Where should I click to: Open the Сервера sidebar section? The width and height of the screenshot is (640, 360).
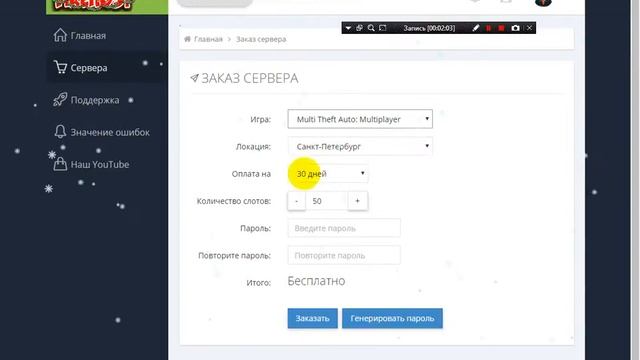pos(89,68)
